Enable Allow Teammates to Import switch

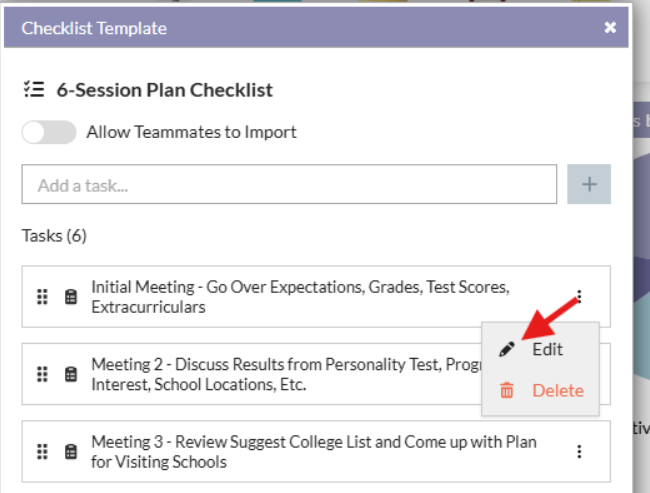[49, 132]
